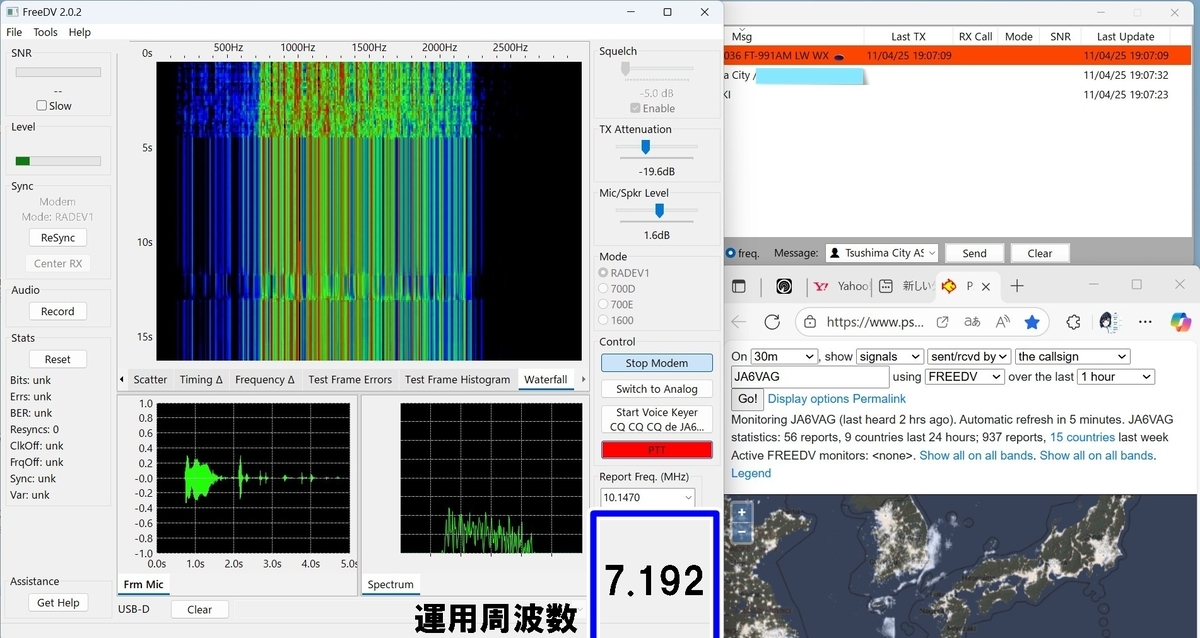Open the File menu in FreeDV
Viewport: 1200px width, 638px height.
tap(14, 32)
